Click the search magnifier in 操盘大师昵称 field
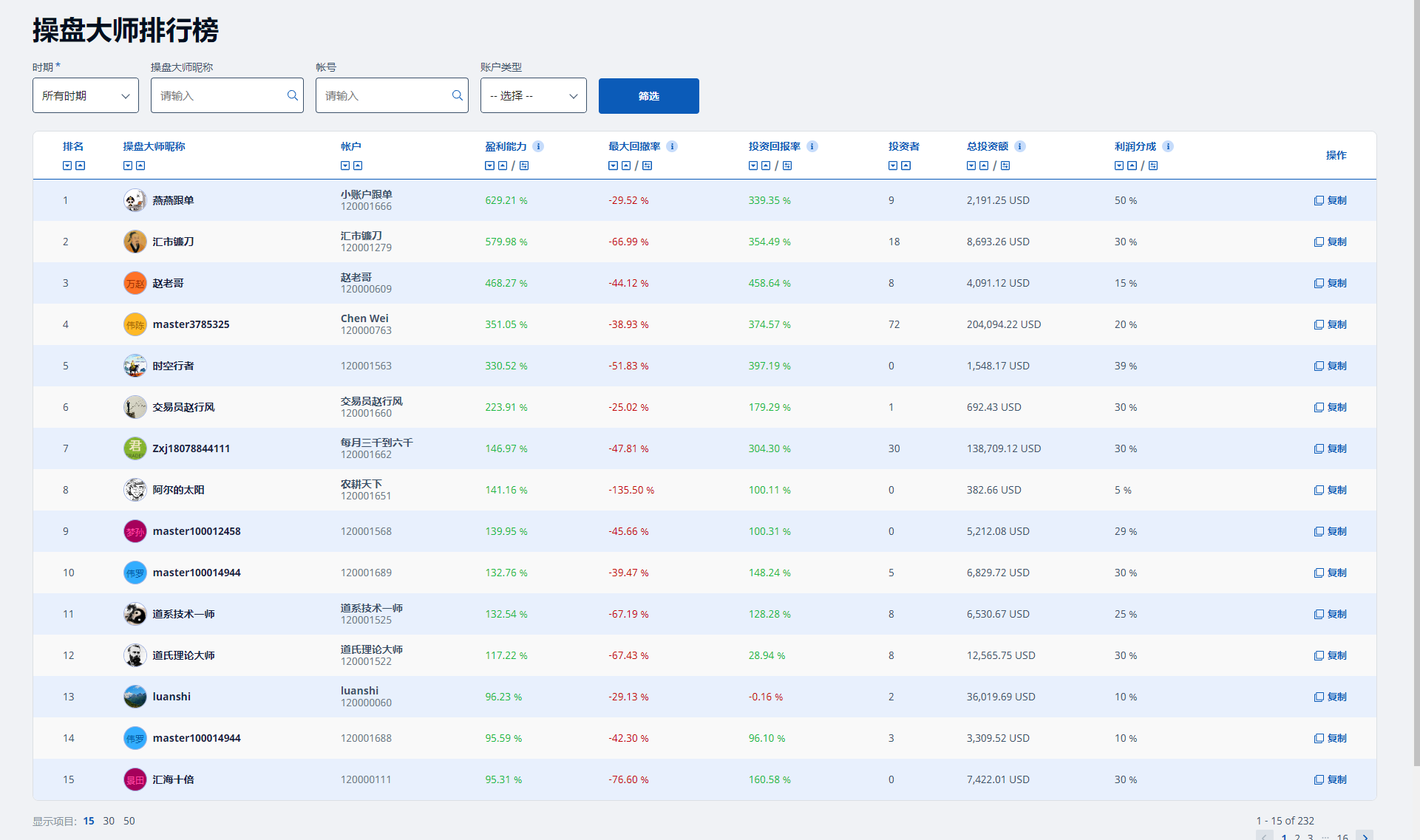The height and width of the screenshot is (840, 1420). point(292,95)
